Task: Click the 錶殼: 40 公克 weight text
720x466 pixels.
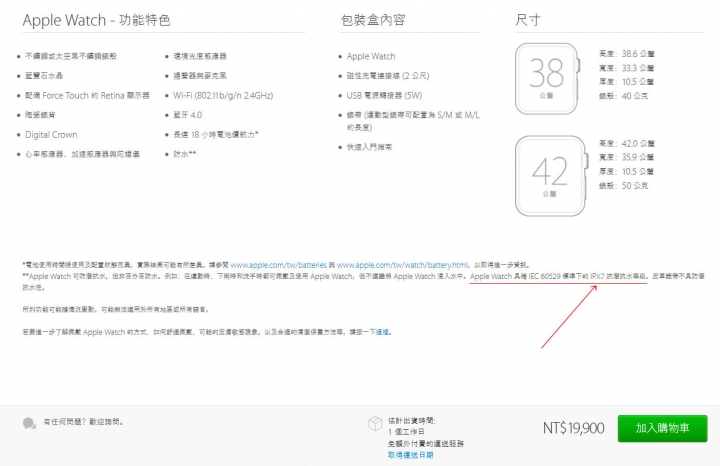Action: [x=624, y=96]
